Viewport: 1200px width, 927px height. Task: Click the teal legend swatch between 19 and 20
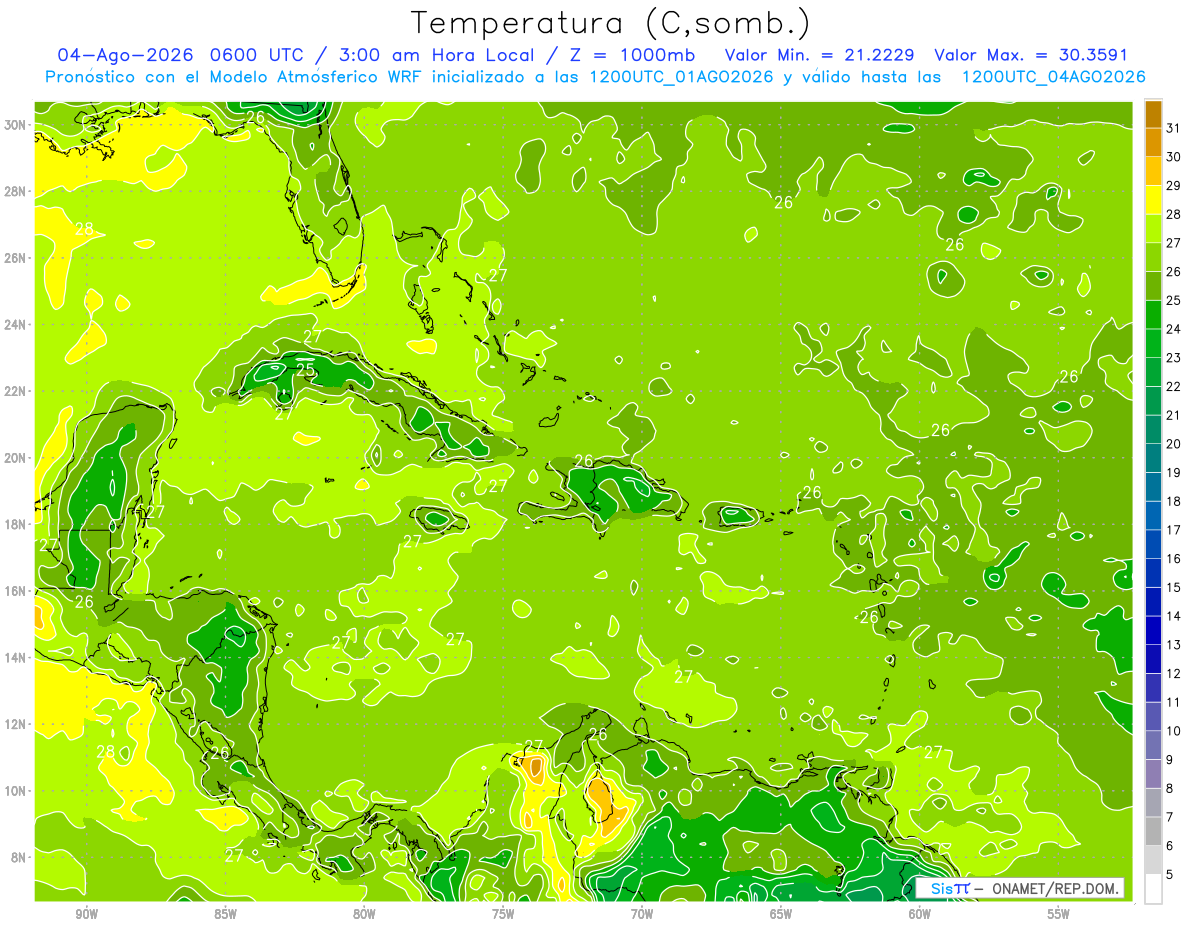[1153, 458]
